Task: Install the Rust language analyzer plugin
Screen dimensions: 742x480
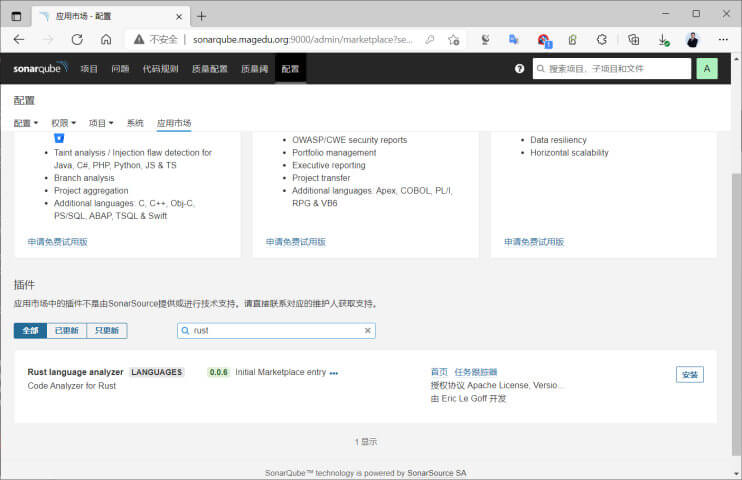Action: [689, 374]
